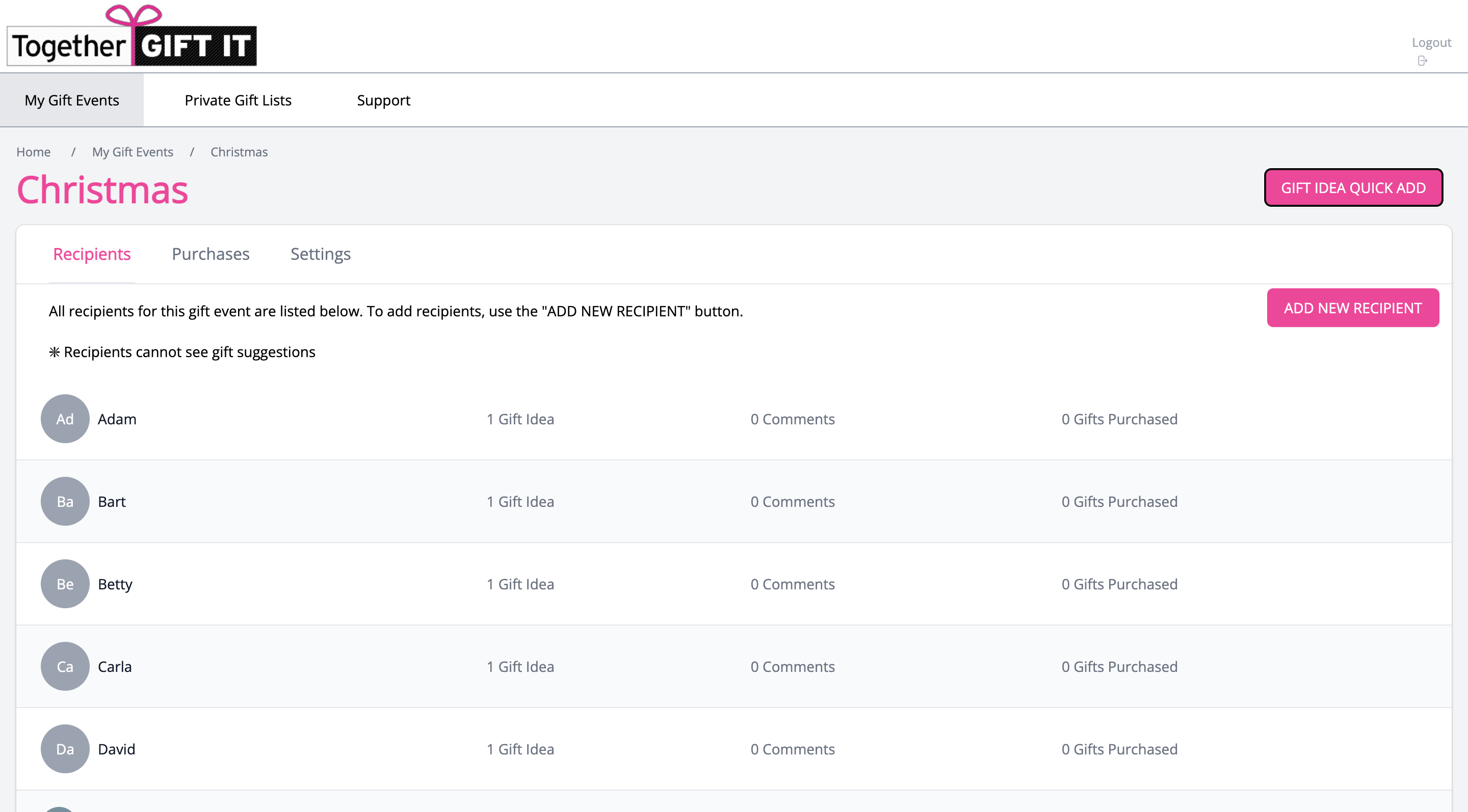Click David's '0 Gifts Purchased' text

click(1119, 749)
